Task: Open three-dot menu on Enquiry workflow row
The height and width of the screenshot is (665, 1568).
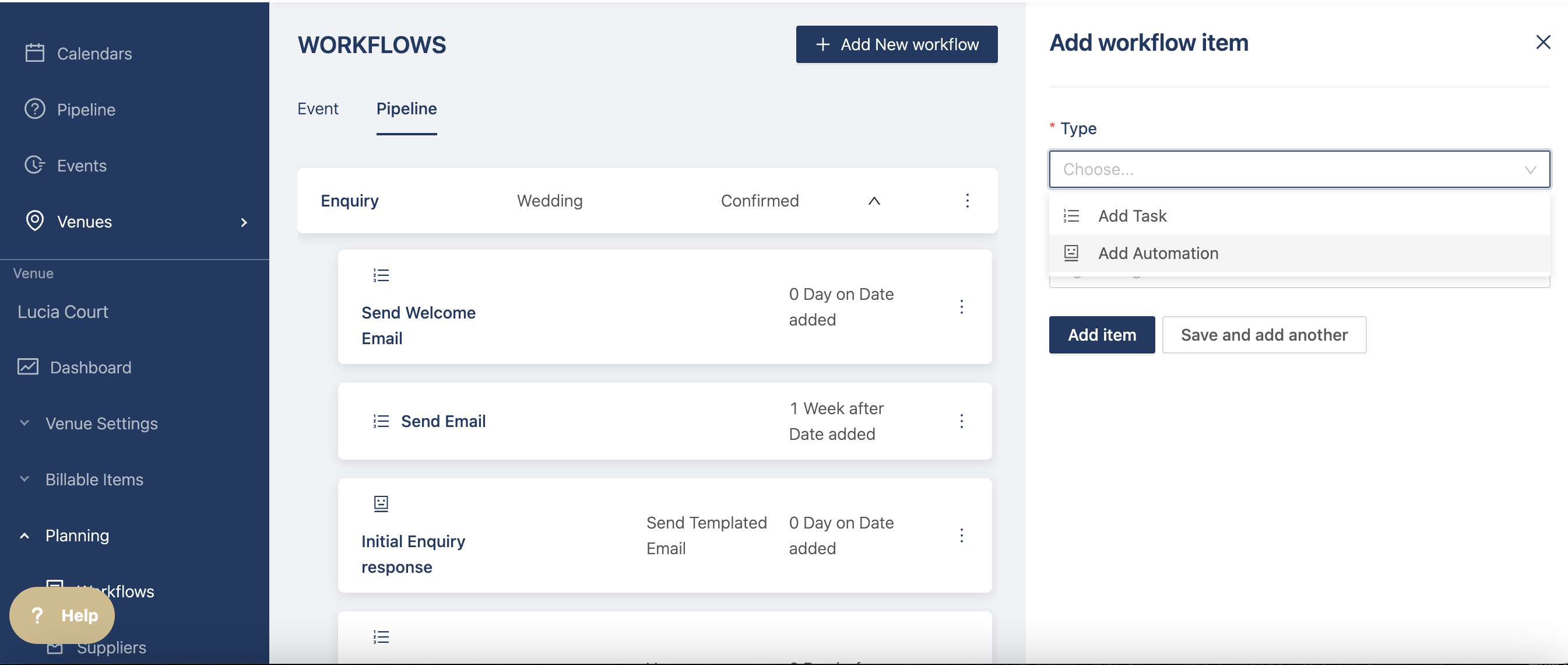Action: click(966, 200)
